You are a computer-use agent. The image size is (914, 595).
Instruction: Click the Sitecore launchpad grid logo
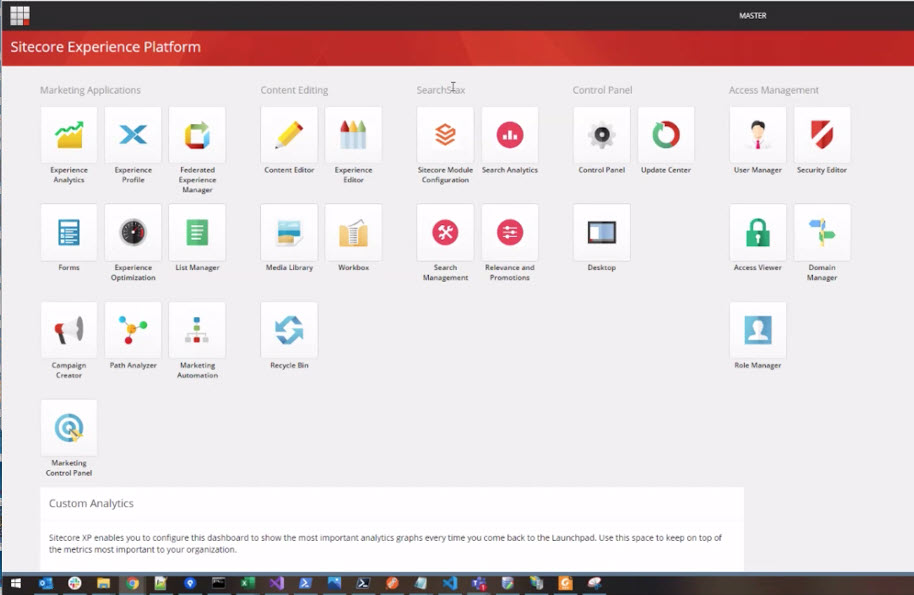20,16
